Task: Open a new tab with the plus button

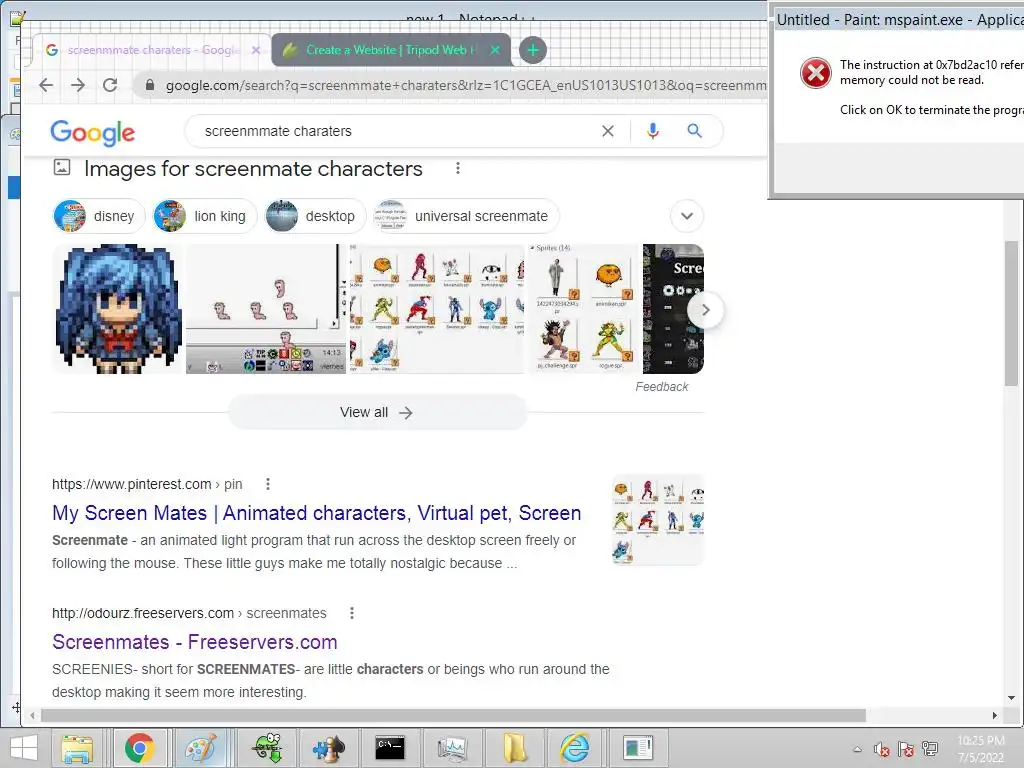Action: click(x=533, y=50)
